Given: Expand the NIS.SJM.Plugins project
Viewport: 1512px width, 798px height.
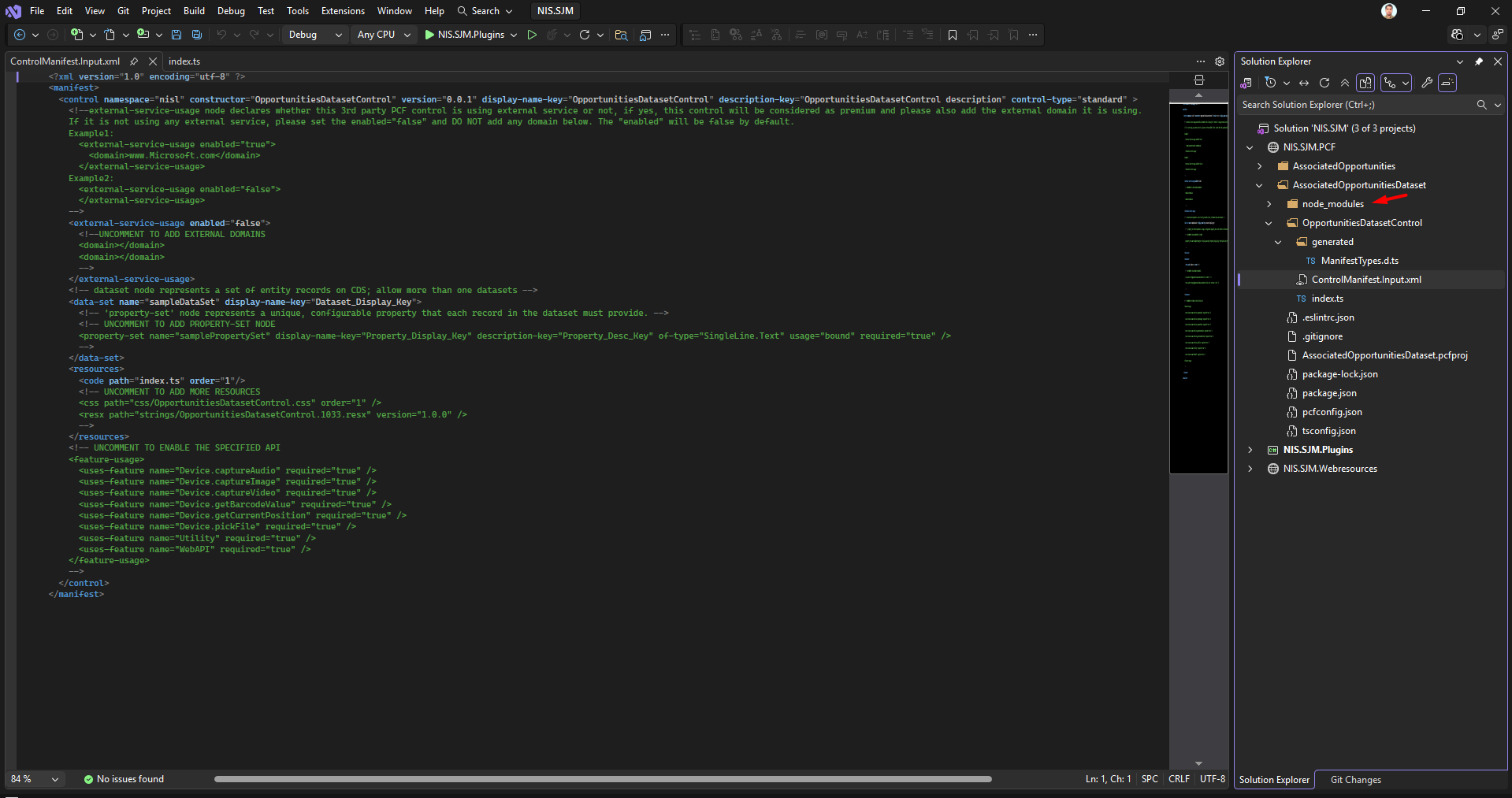Looking at the screenshot, I should [x=1250, y=450].
